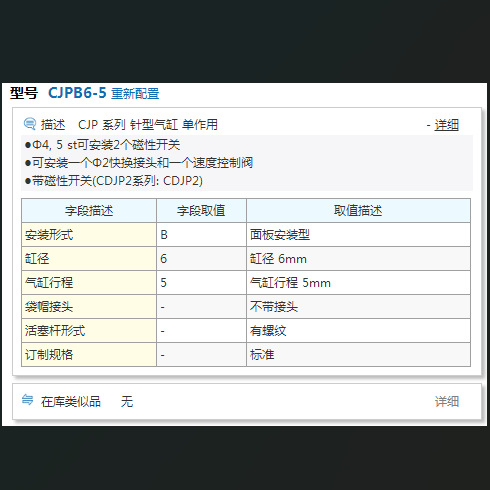Viewport: 490px width, 490px height.
Task: Click the 安装形式 row label
Action: pos(89,235)
